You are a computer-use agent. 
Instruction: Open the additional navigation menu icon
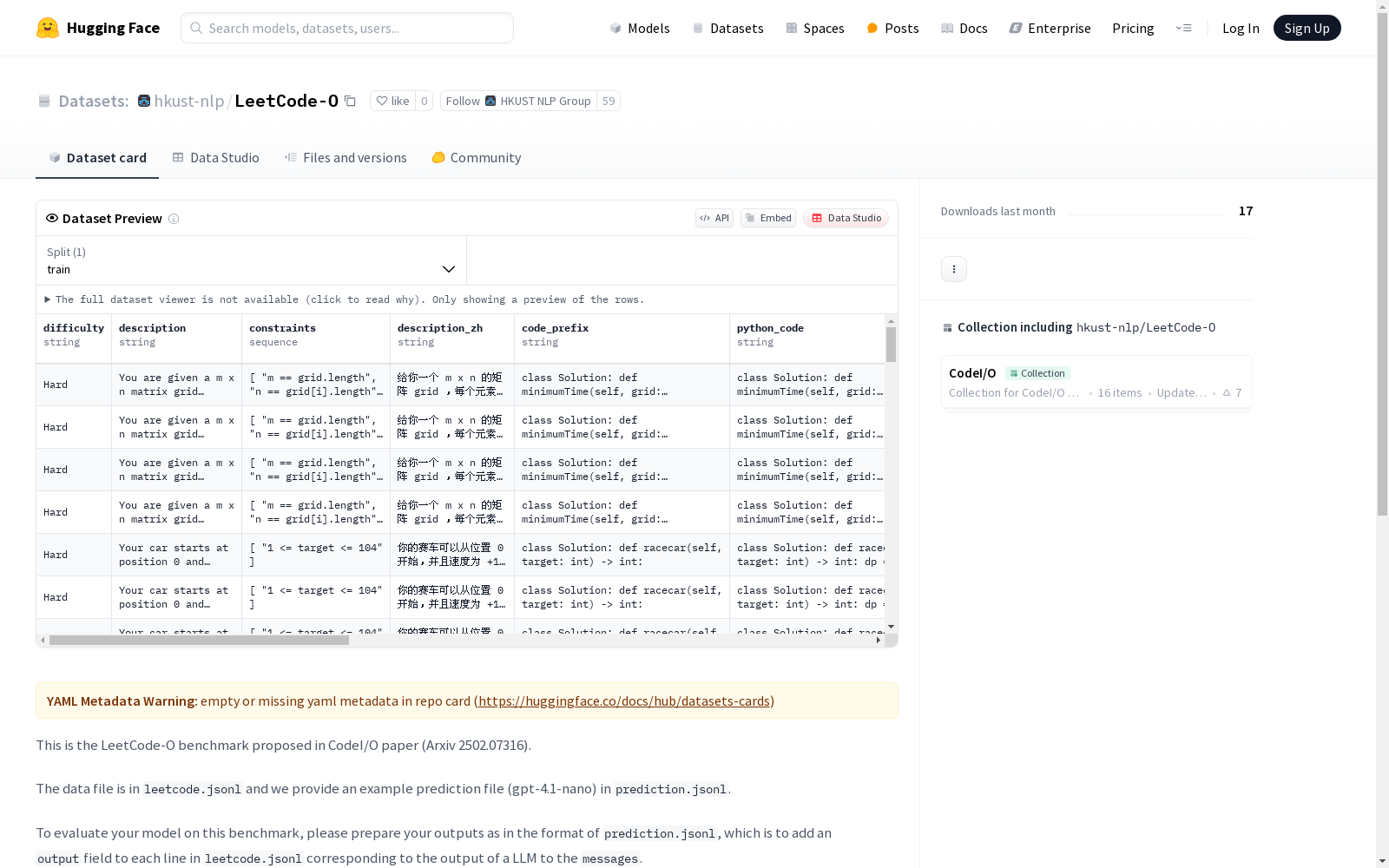pos(1183,28)
